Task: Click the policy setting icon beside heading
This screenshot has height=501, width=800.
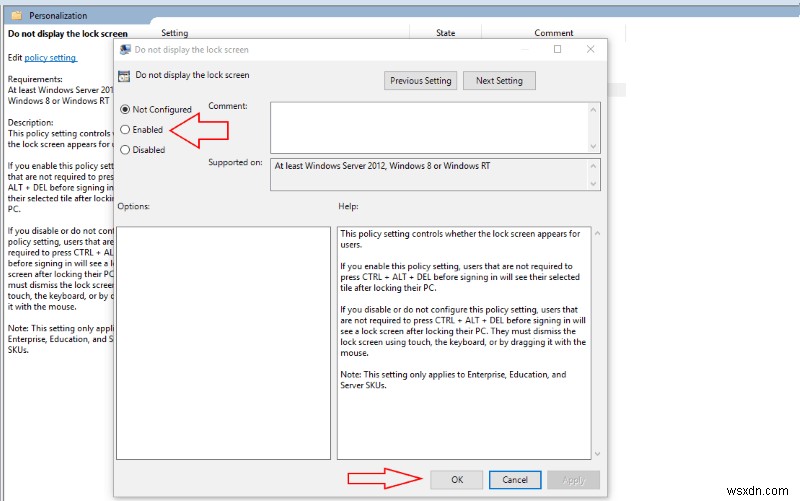Action: [124, 76]
